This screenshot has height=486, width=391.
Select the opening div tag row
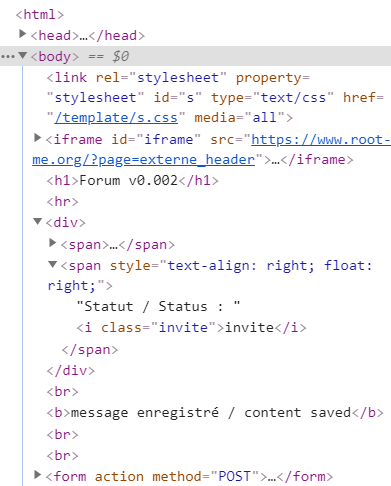tap(66, 223)
